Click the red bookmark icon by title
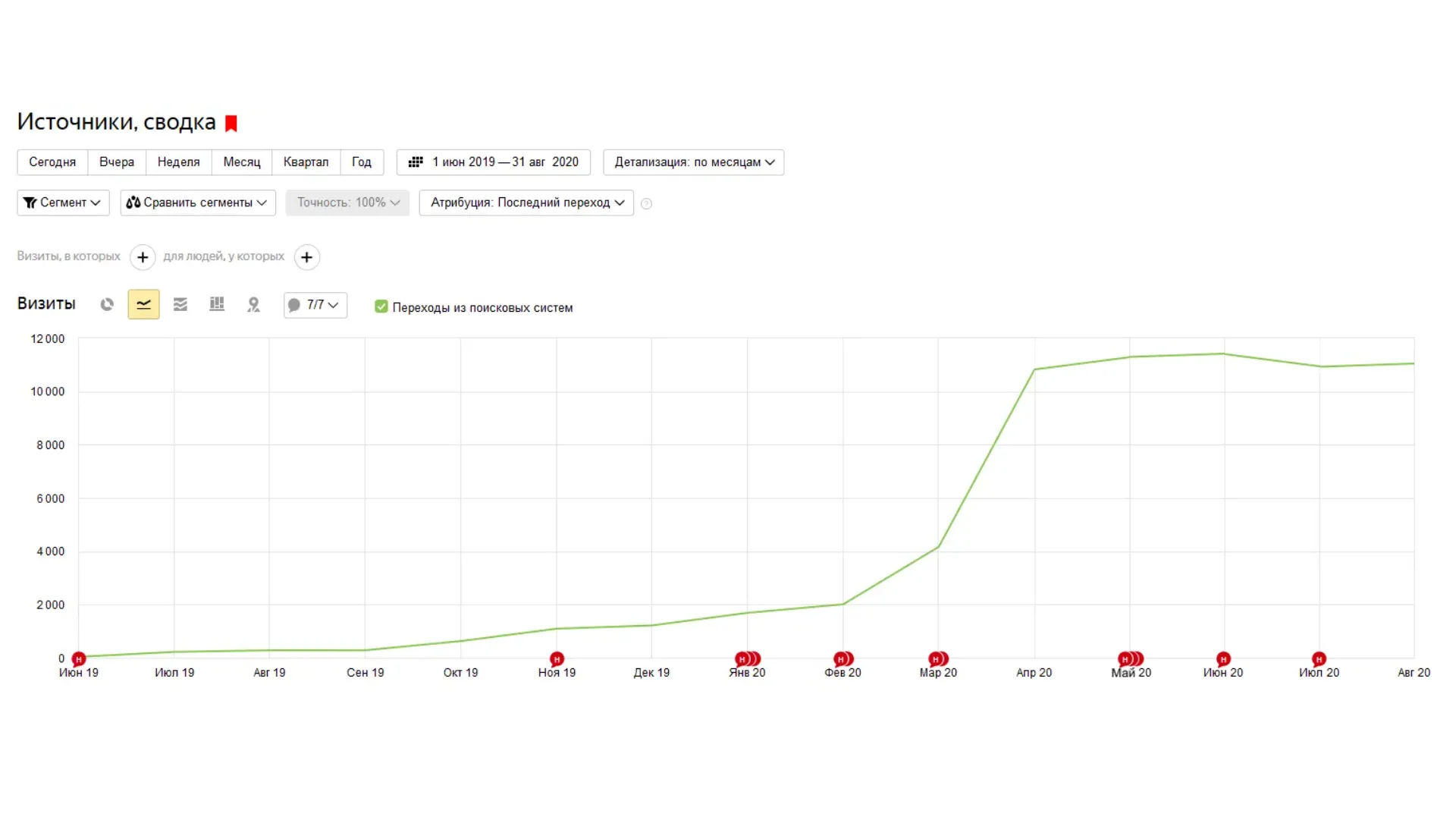 tap(231, 123)
